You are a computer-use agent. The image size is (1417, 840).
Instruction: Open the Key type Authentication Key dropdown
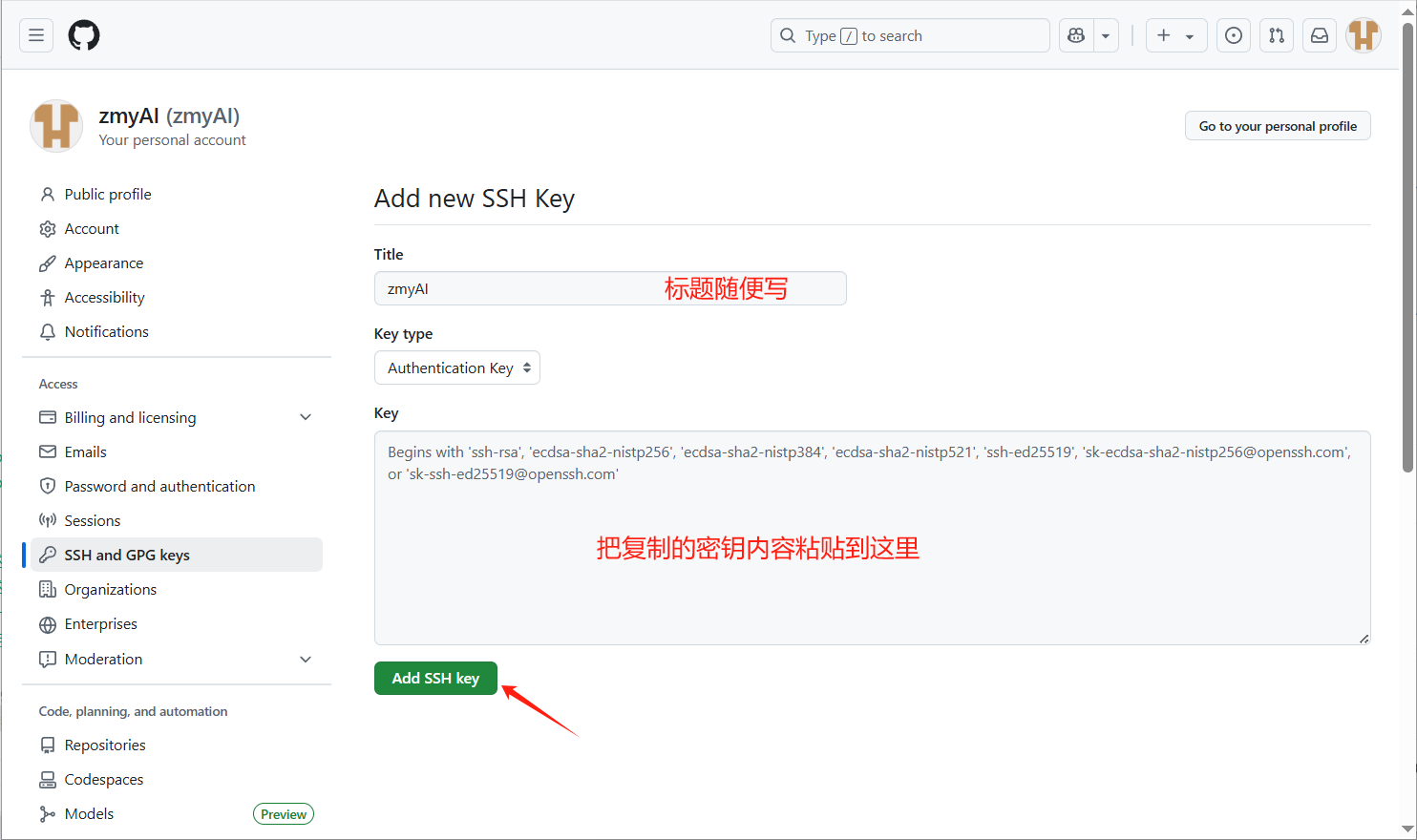pyautogui.click(x=457, y=367)
